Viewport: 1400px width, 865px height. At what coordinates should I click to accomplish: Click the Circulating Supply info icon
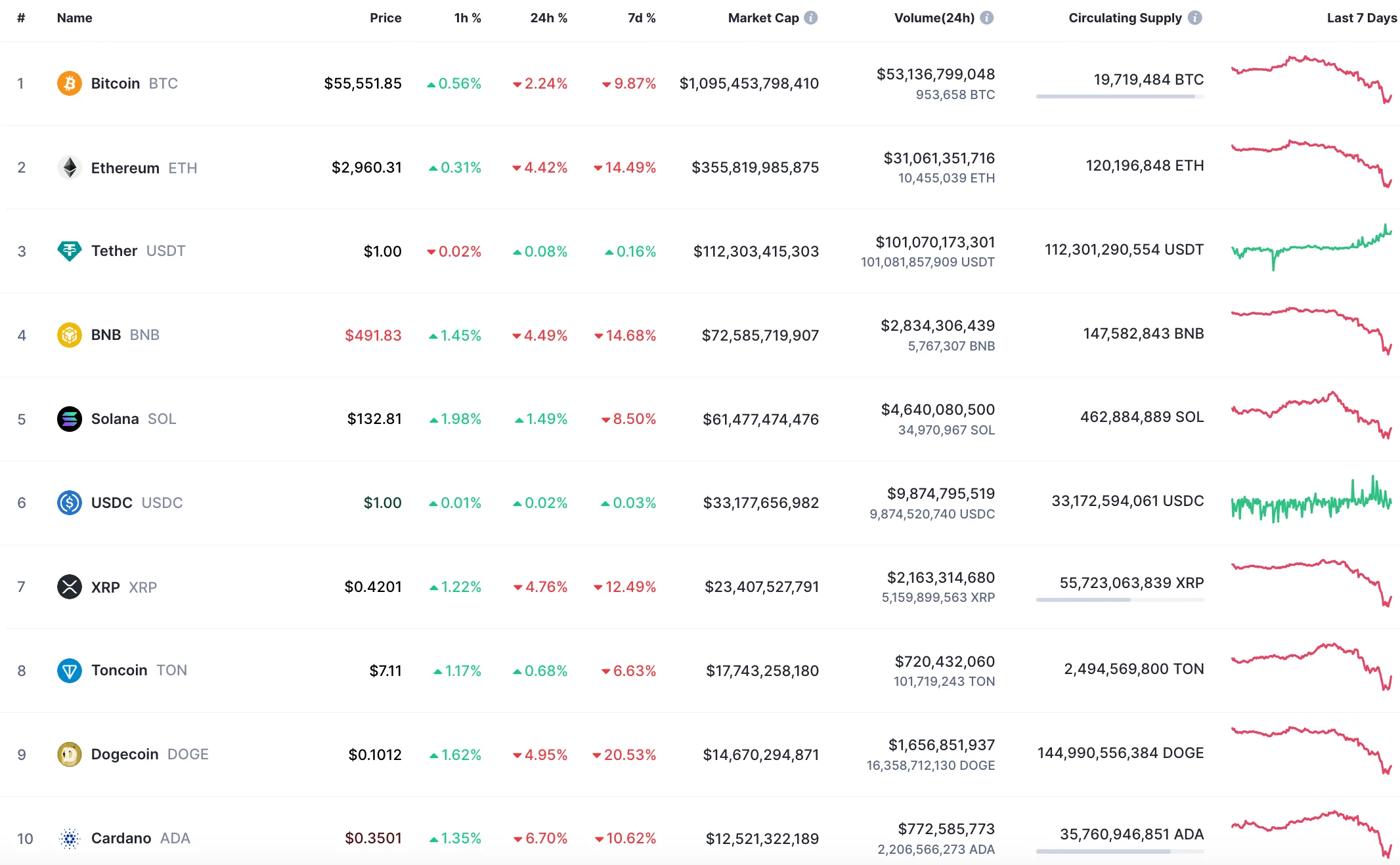tap(1195, 18)
